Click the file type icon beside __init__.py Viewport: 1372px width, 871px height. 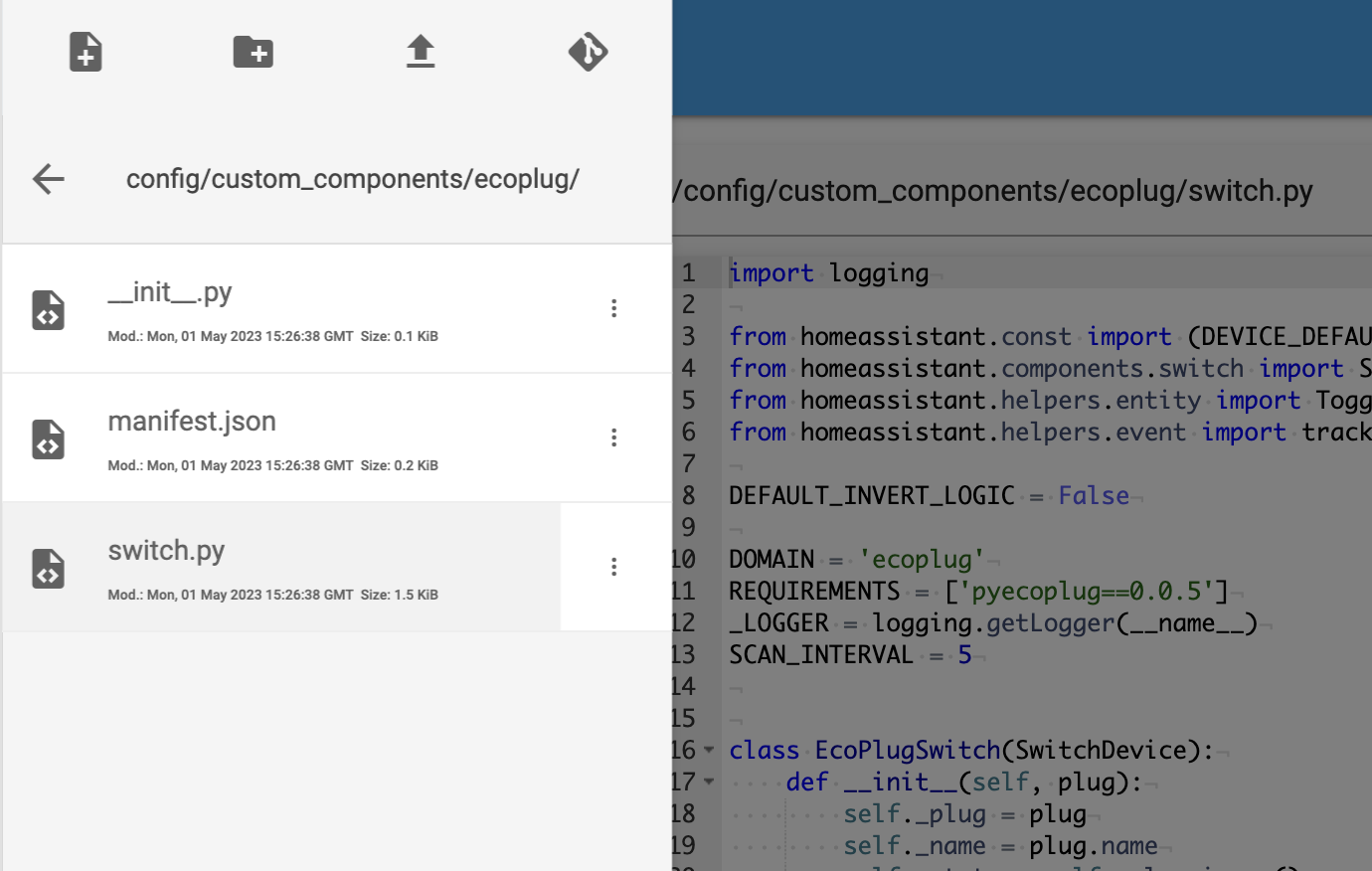[x=48, y=309]
